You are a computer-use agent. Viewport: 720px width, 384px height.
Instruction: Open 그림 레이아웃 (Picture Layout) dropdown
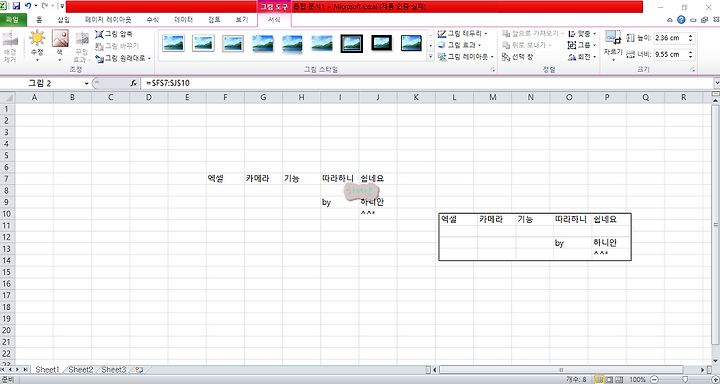coord(466,56)
